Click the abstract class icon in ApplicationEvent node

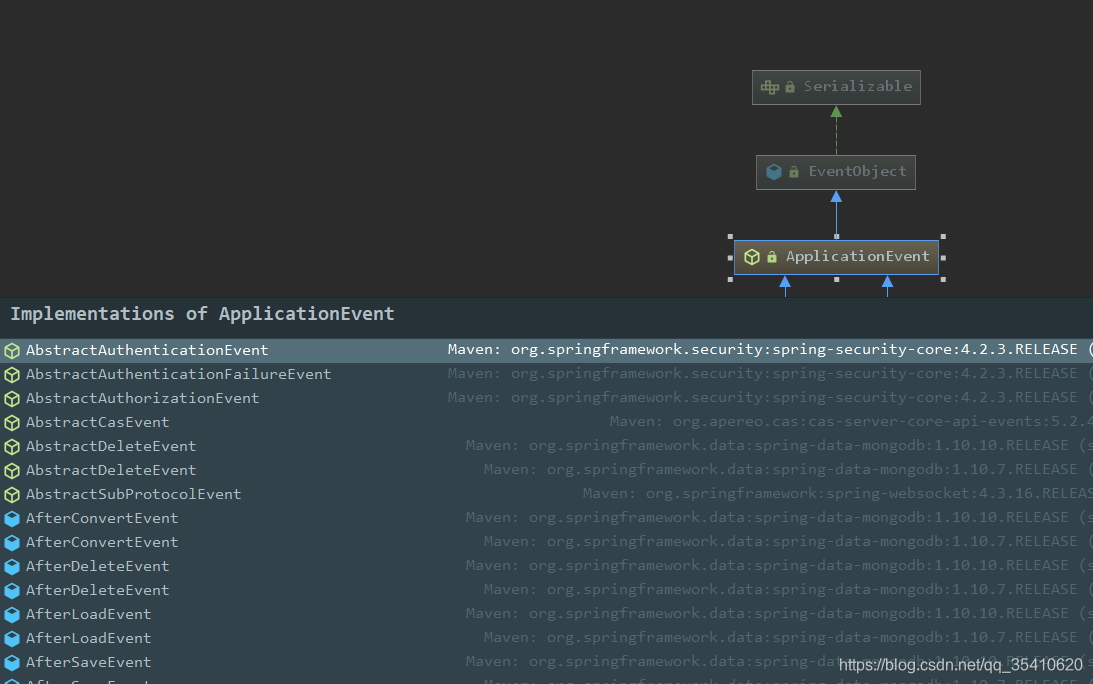751,257
